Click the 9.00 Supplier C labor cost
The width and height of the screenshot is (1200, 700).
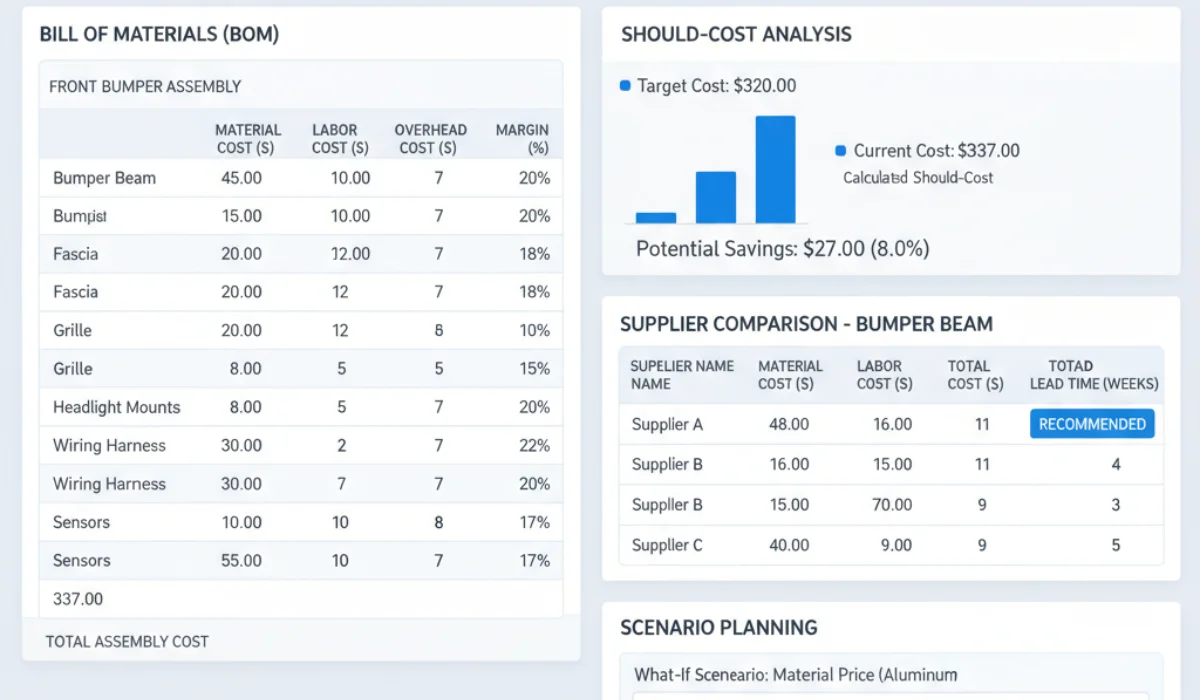coord(896,545)
